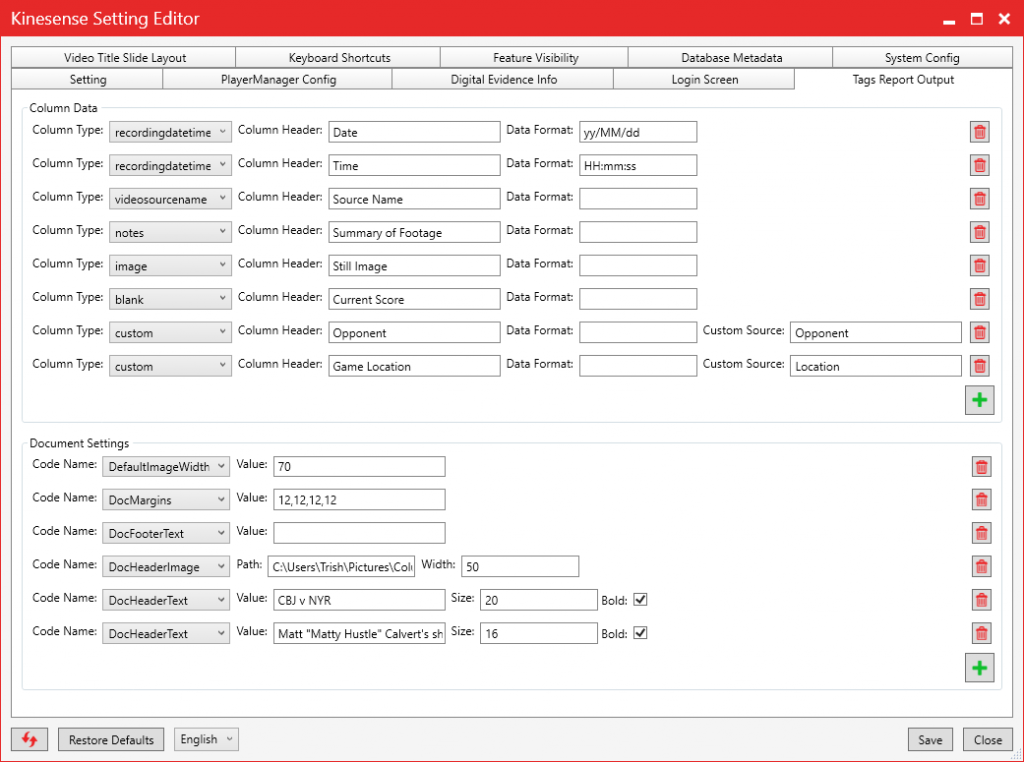This screenshot has width=1024, height=762.
Task: Switch to Video Title Slide Layout tab
Action: (x=124, y=57)
